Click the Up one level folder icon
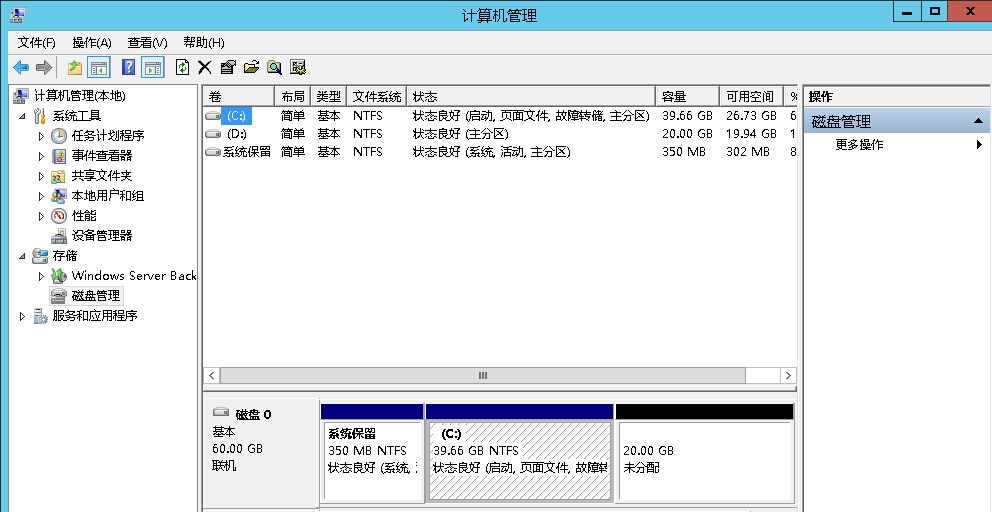992x512 pixels. pyautogui.click(x=75, y=67)
